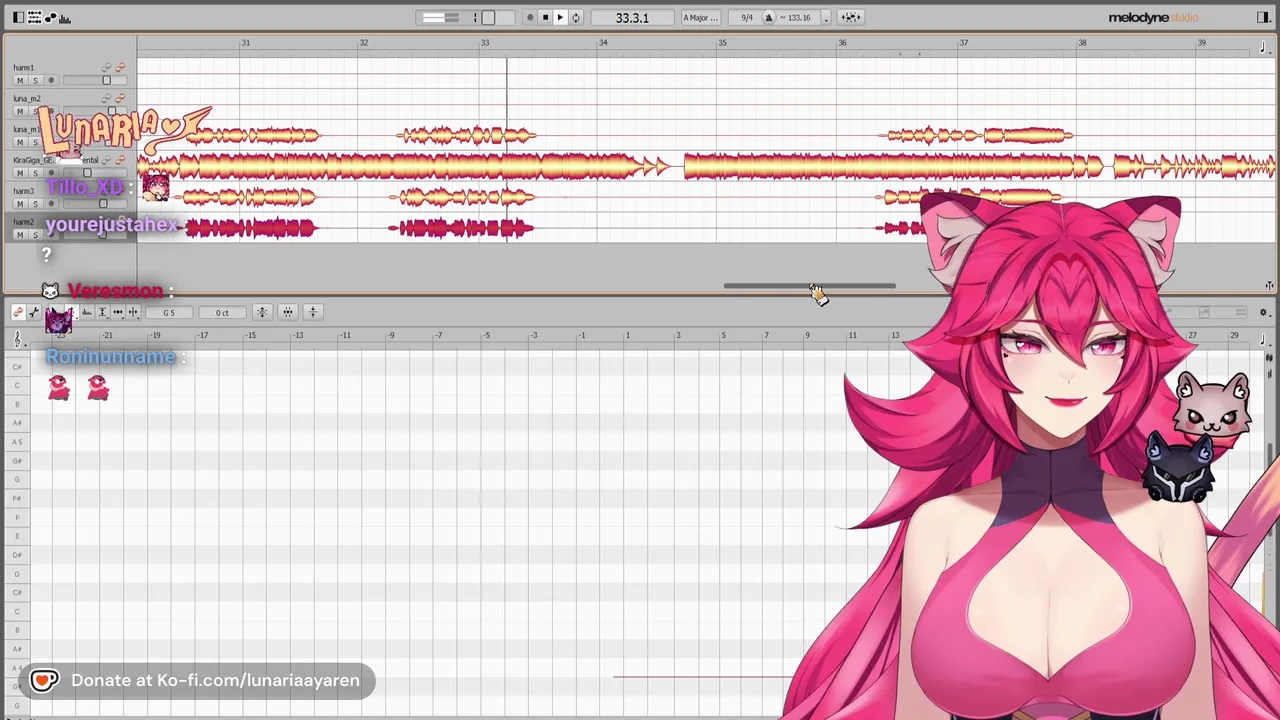Select the formant tool icon
The image size is (1280, 720).
pyautogui.click(x=87, y=313)
